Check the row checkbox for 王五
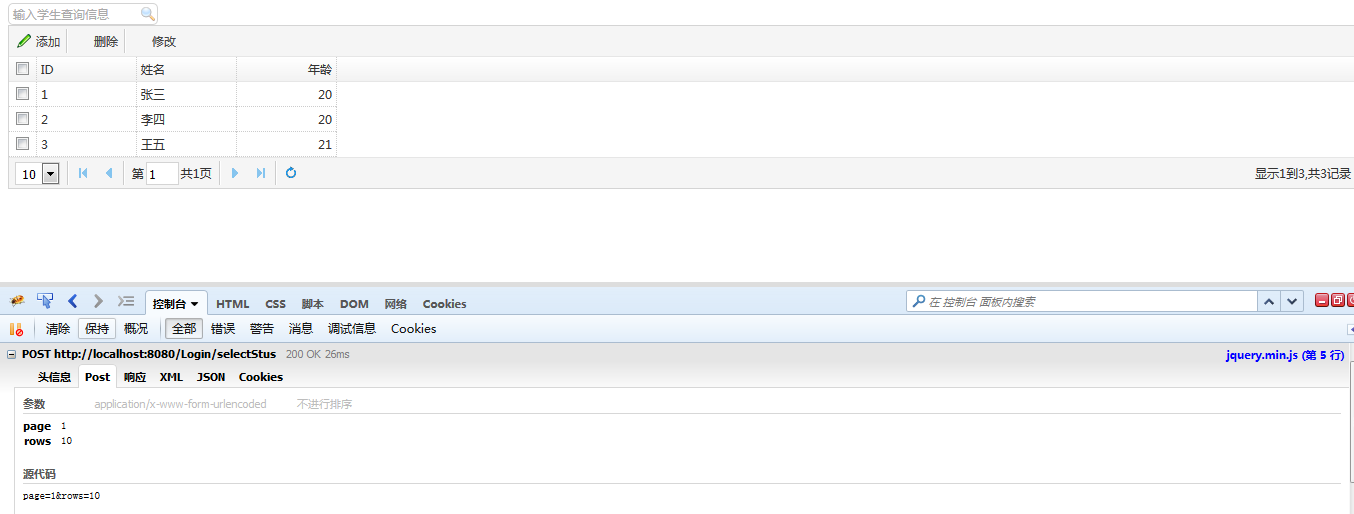This screenshot has width=1354, height=514. (22, 144)
